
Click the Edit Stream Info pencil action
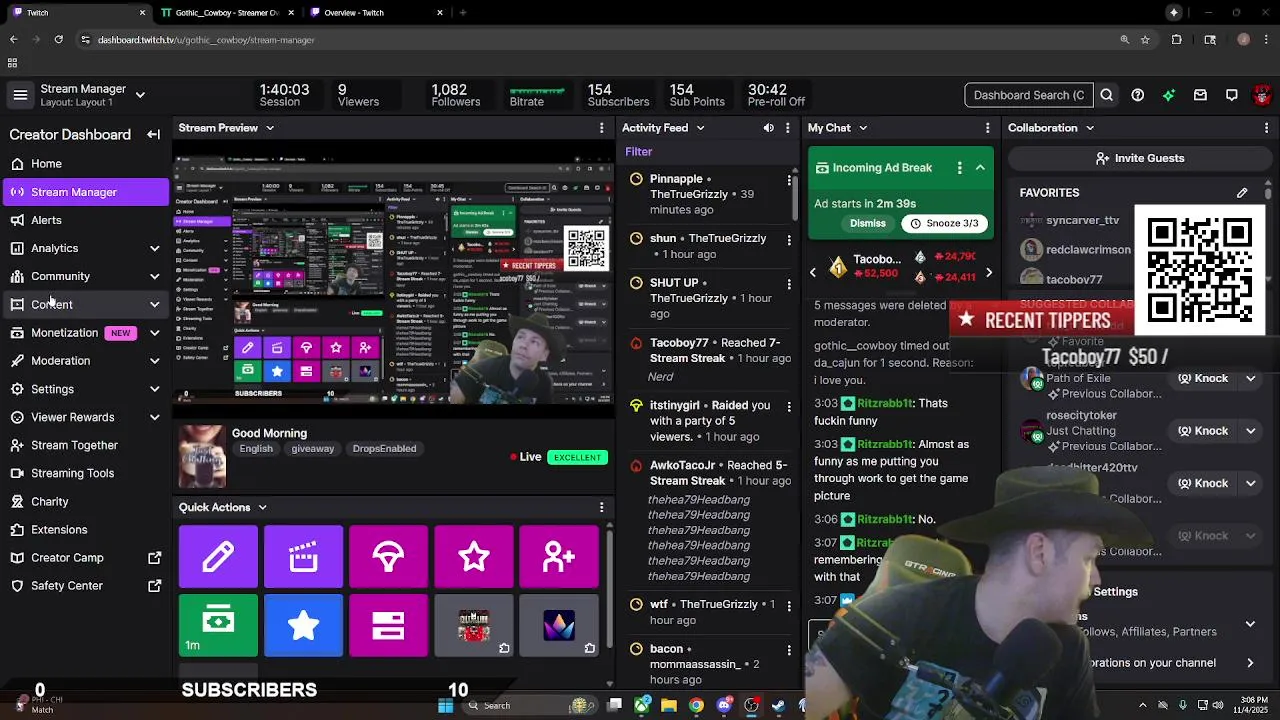tap(218, 556)
